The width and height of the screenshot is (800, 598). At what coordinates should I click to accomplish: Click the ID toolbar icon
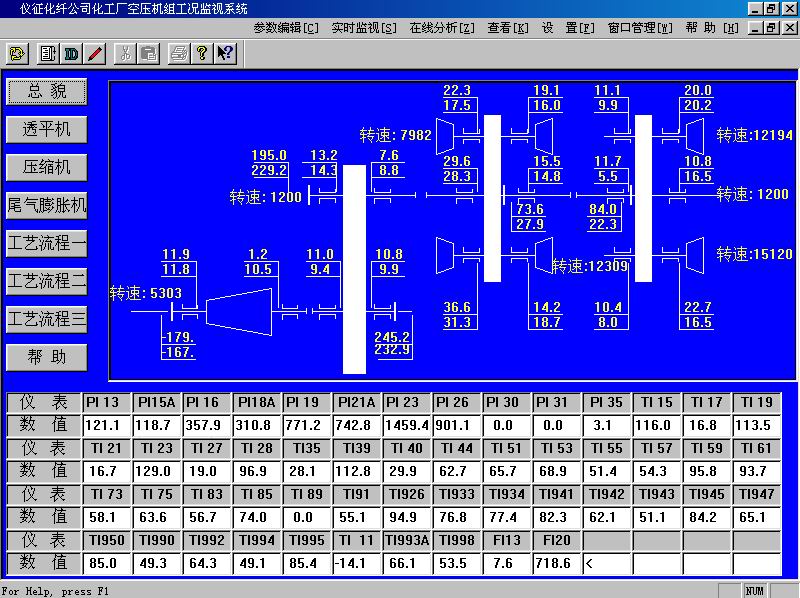click(71, 53)
